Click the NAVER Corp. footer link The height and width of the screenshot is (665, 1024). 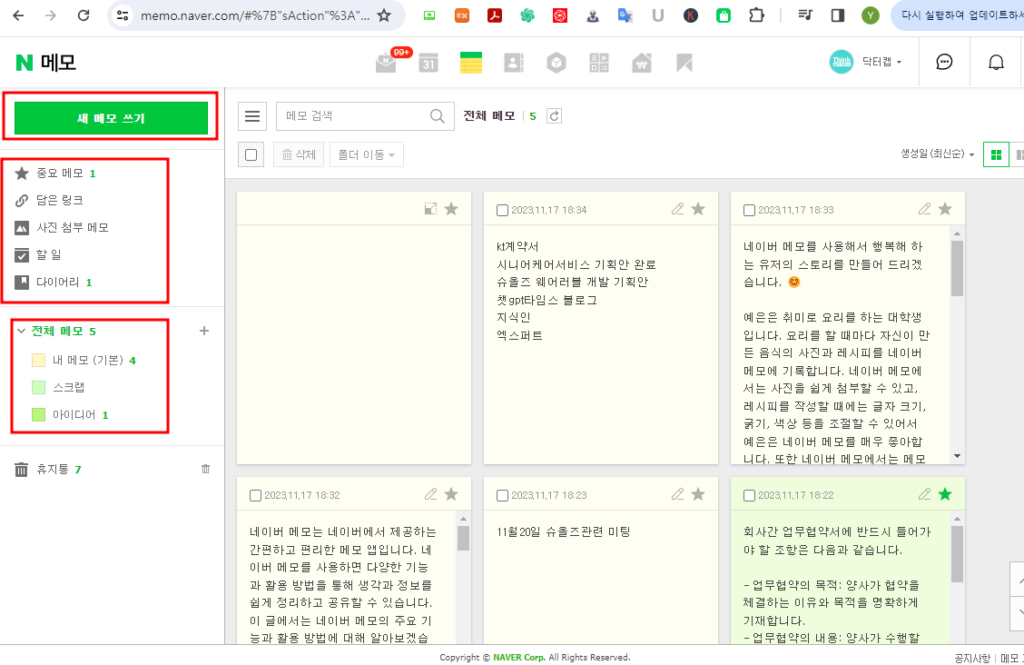pyautogui.click(x=519, y=658)
